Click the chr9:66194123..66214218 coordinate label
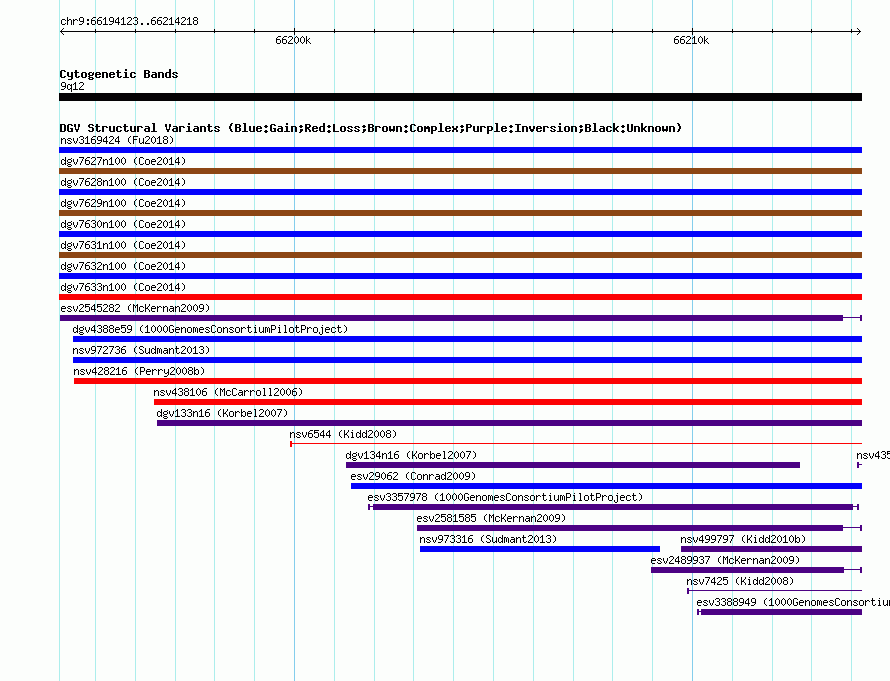 [x=129, y=21]
